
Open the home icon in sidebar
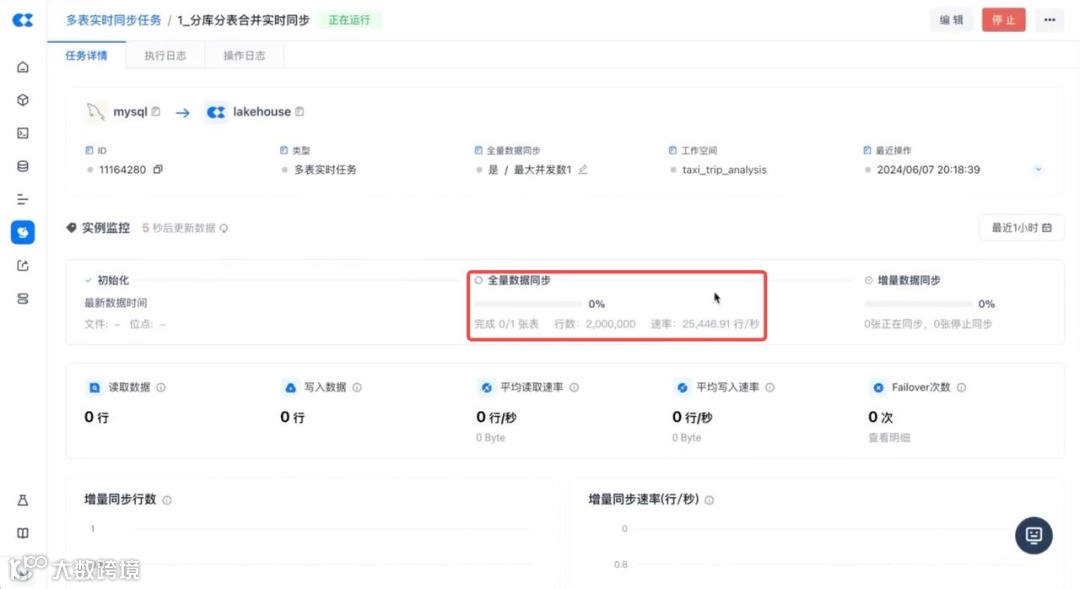23,67
